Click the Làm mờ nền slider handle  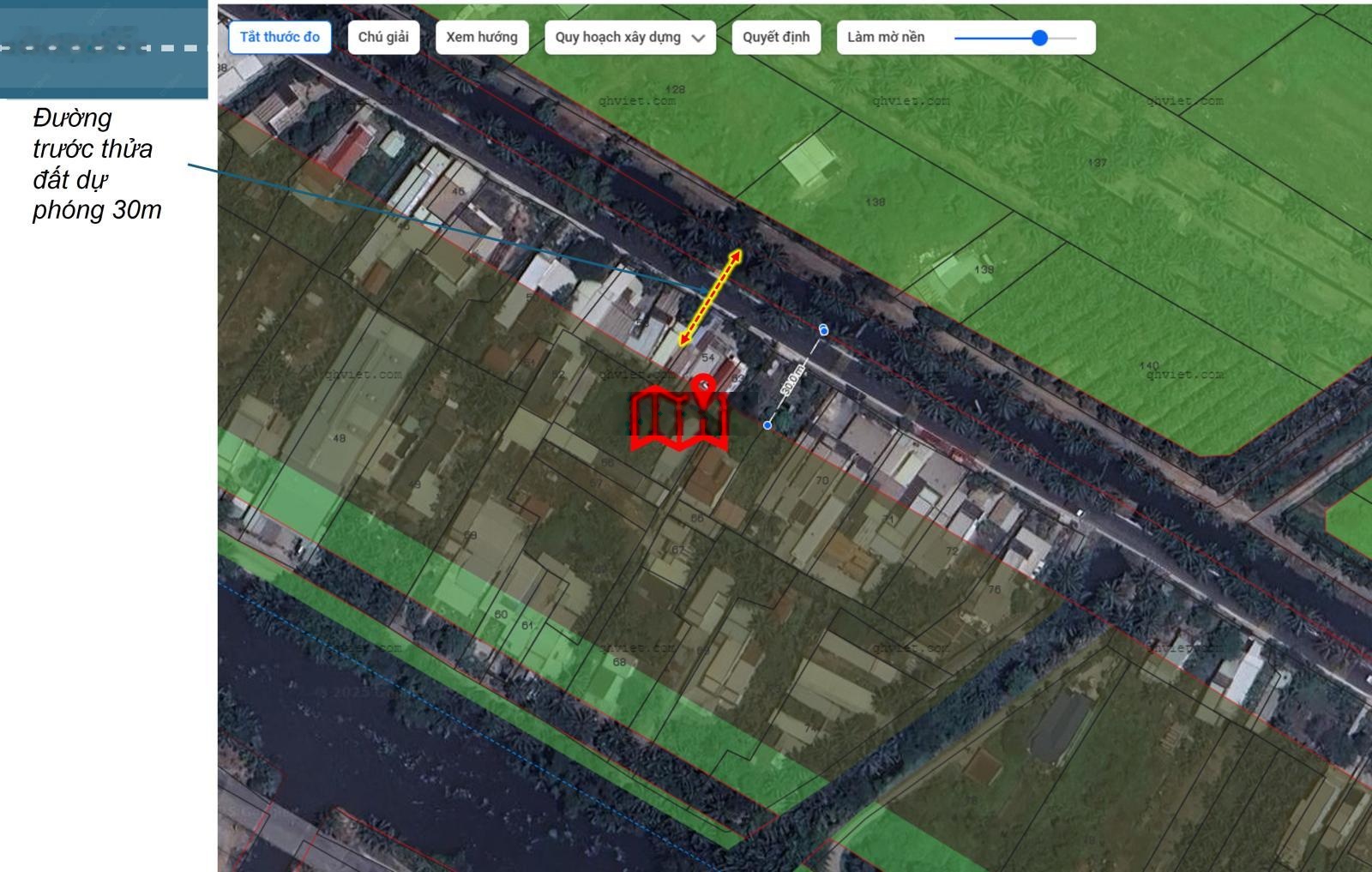point(1039,38)
